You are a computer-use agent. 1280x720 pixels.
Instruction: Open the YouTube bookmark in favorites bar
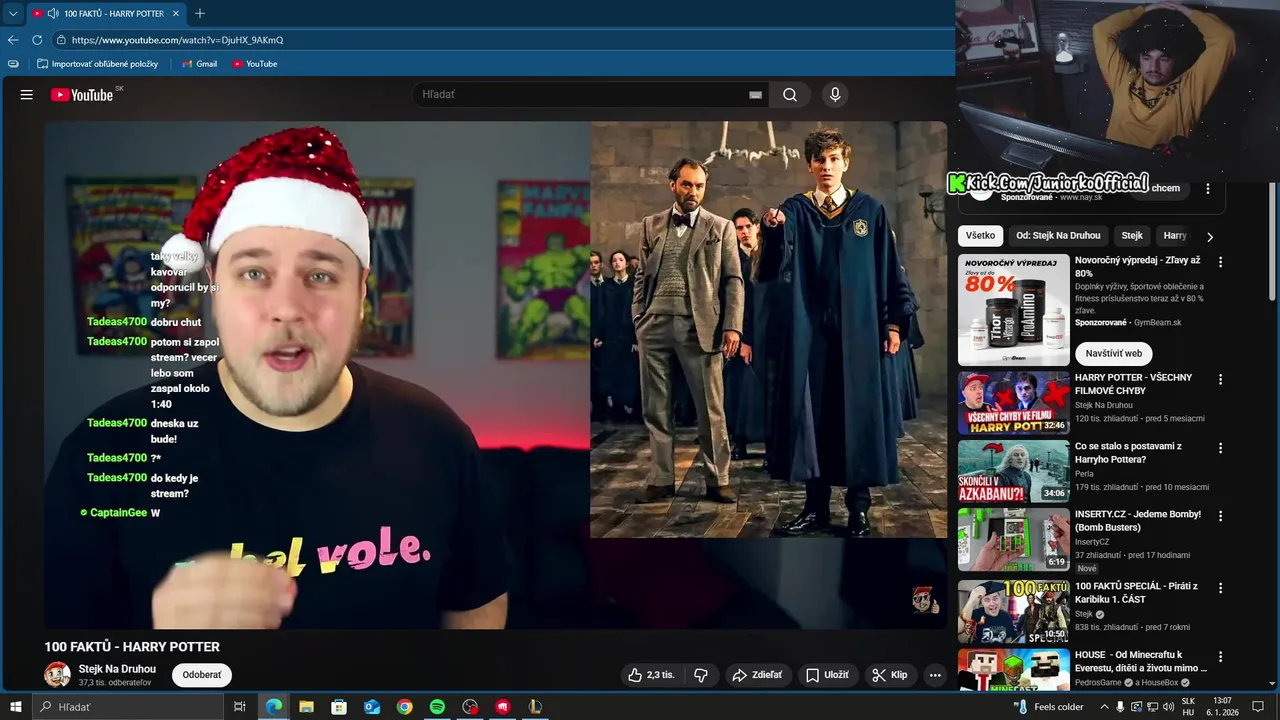click(x=255, y=64)
